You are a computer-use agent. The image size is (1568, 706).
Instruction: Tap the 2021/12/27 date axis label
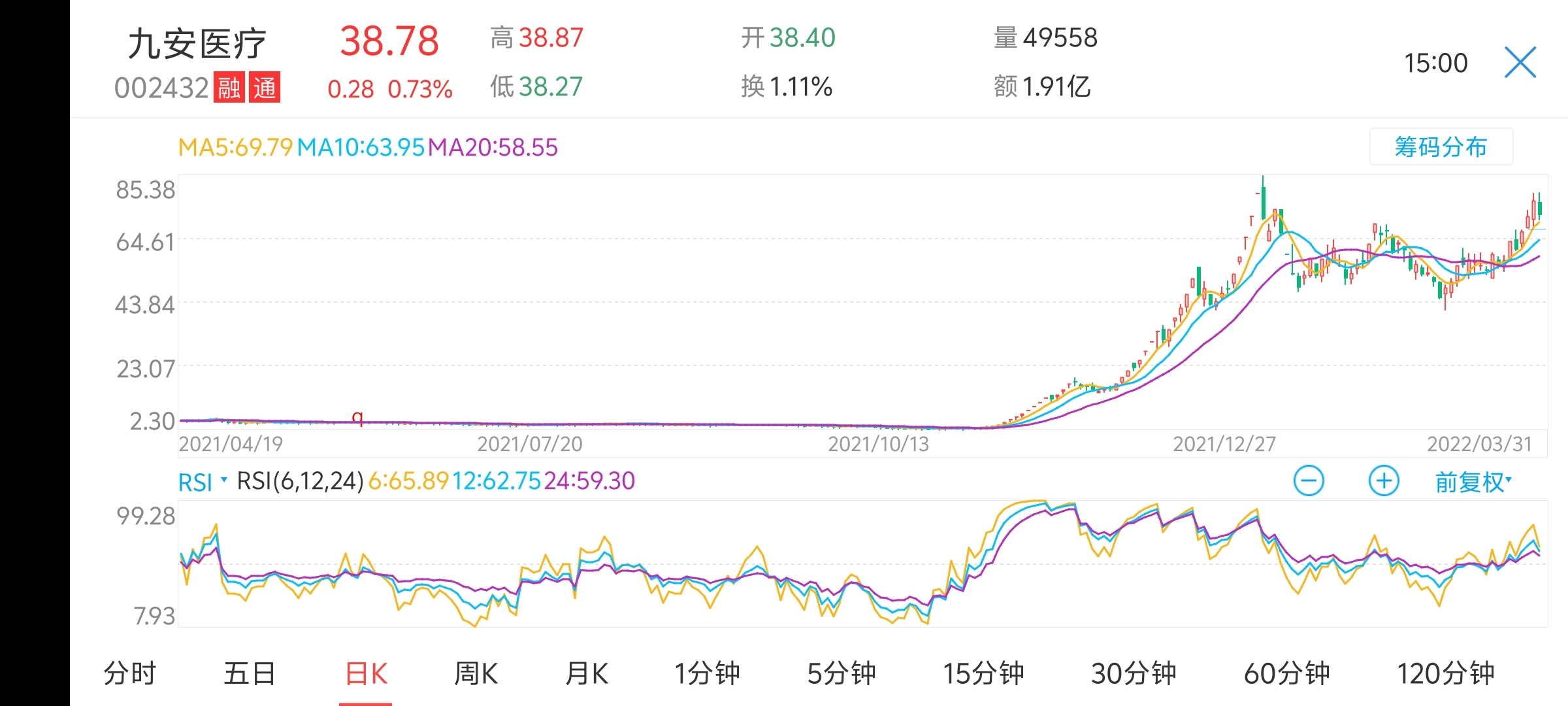click(x=1224, y=444)
